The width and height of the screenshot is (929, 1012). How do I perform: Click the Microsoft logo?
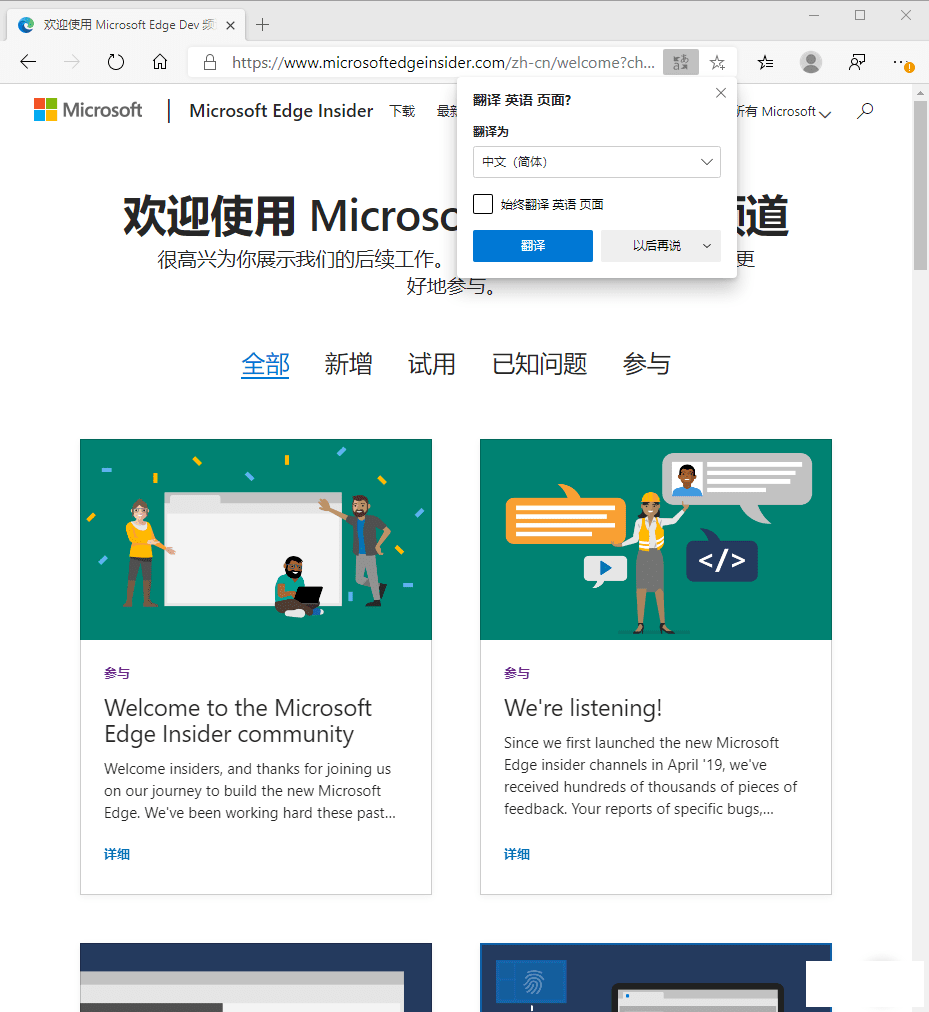click(x=88, y=110)
